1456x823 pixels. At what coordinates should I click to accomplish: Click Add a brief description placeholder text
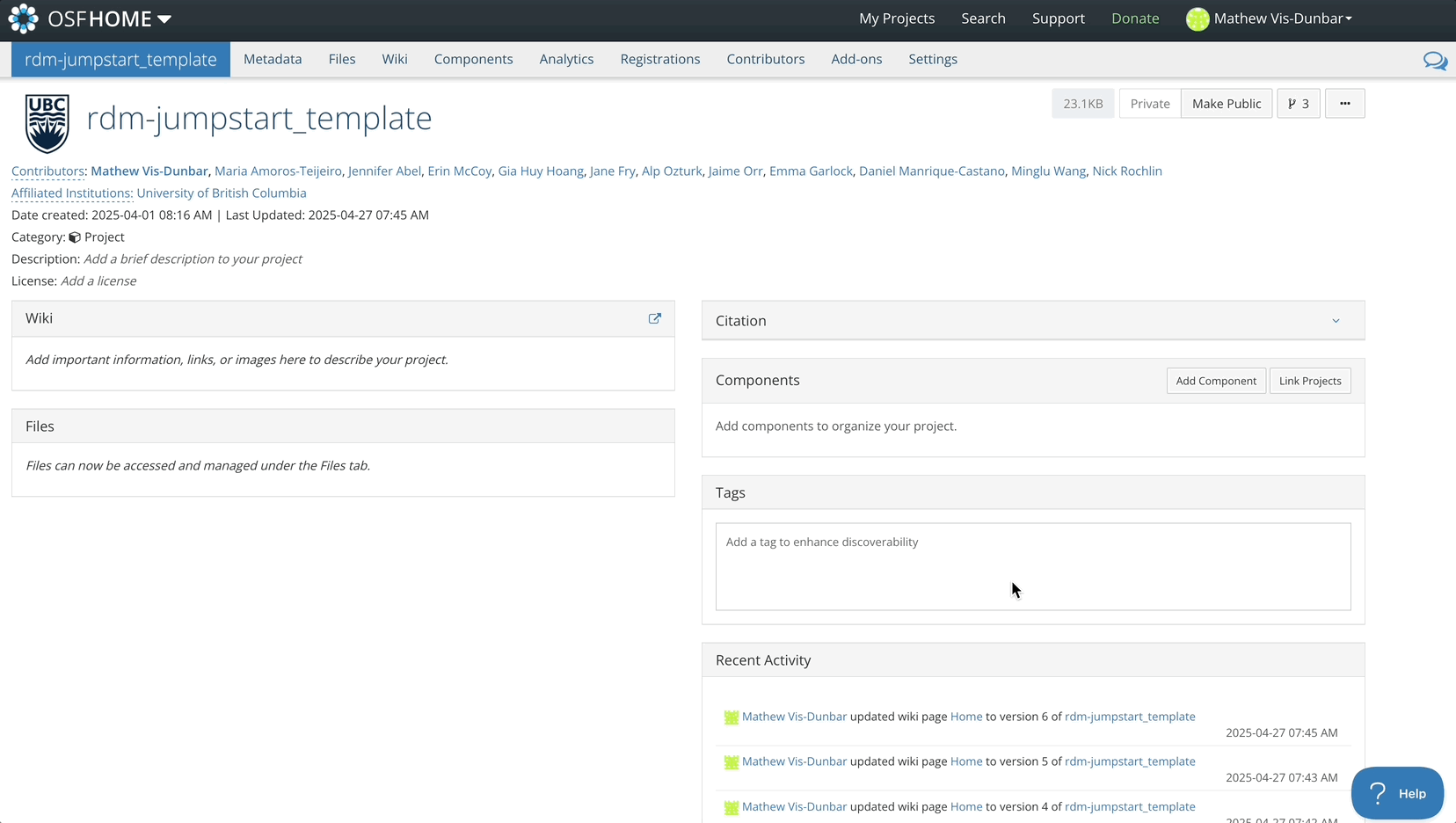[193, 259]
